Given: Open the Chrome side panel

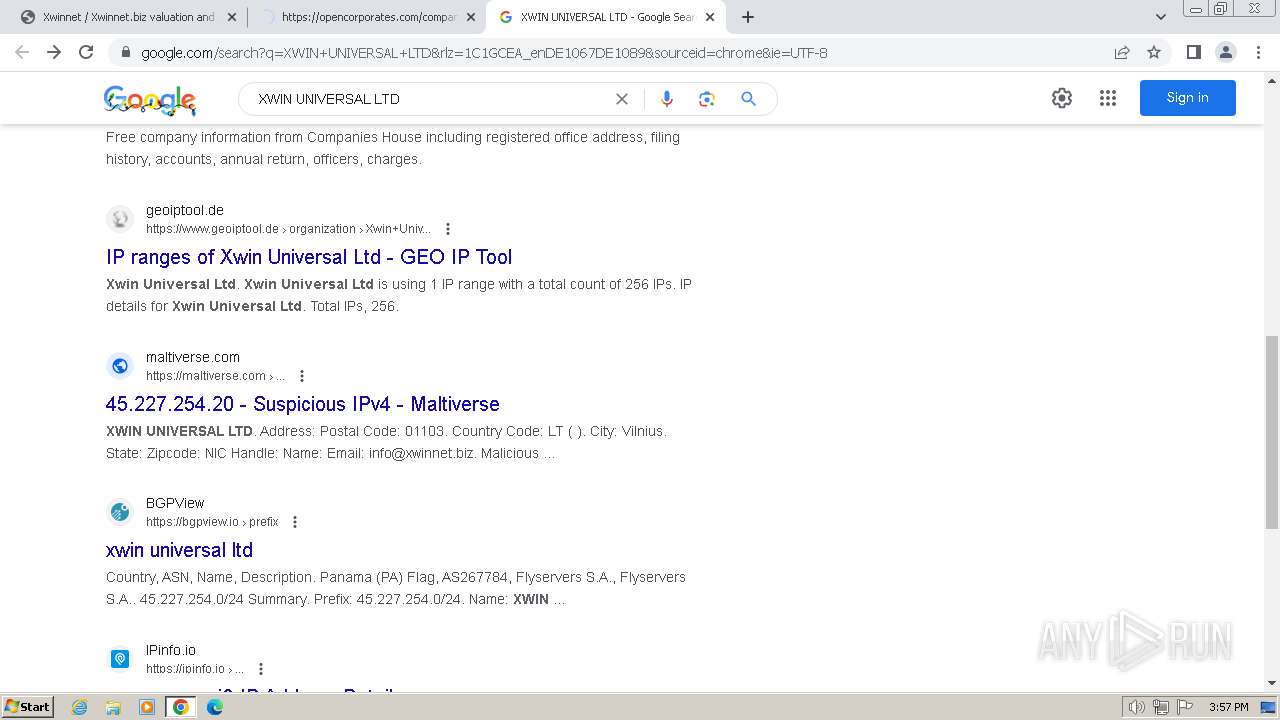Looking at the screenshot, I should tap(1193, 52).
